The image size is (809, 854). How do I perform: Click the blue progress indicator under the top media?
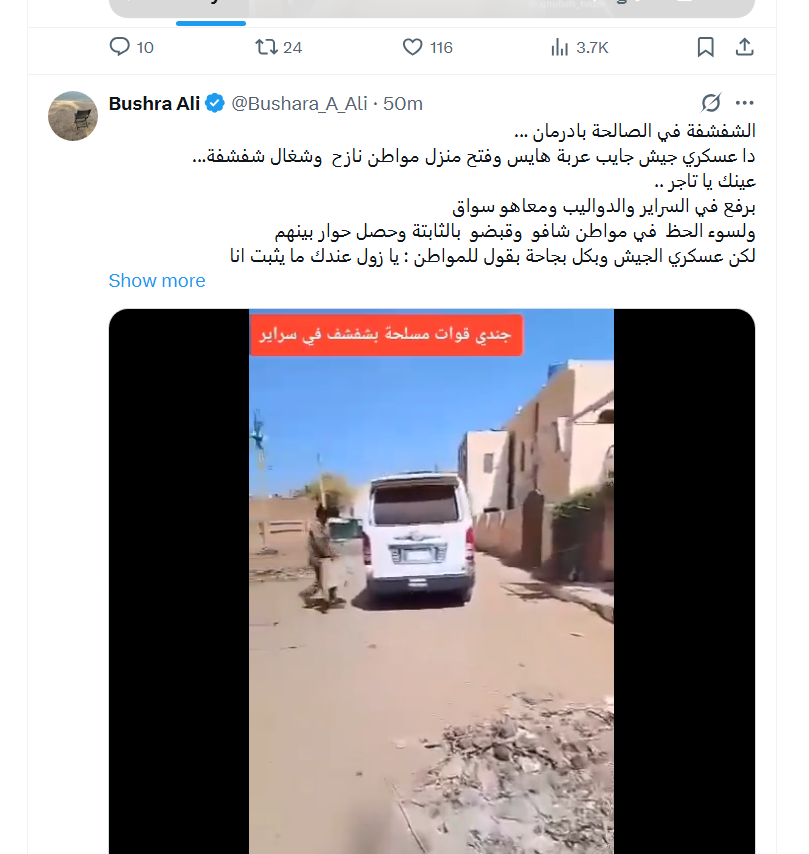211,23
